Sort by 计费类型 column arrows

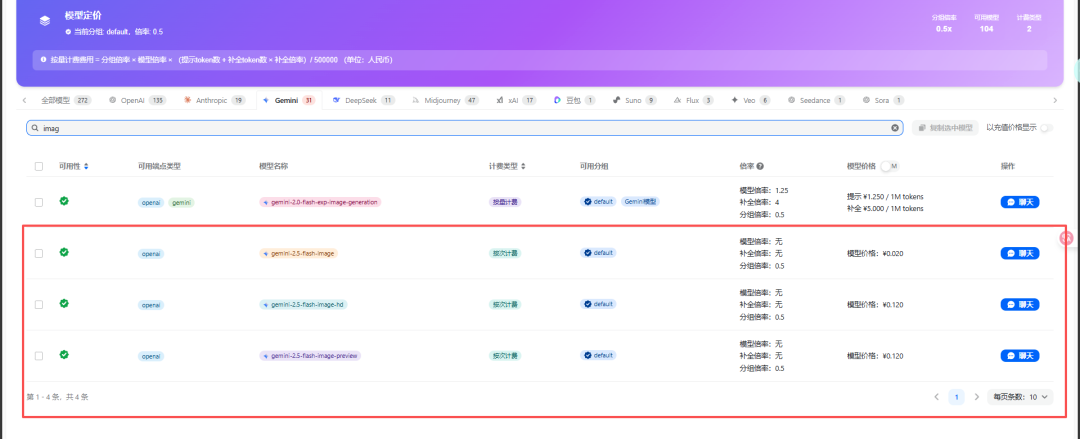523,166
